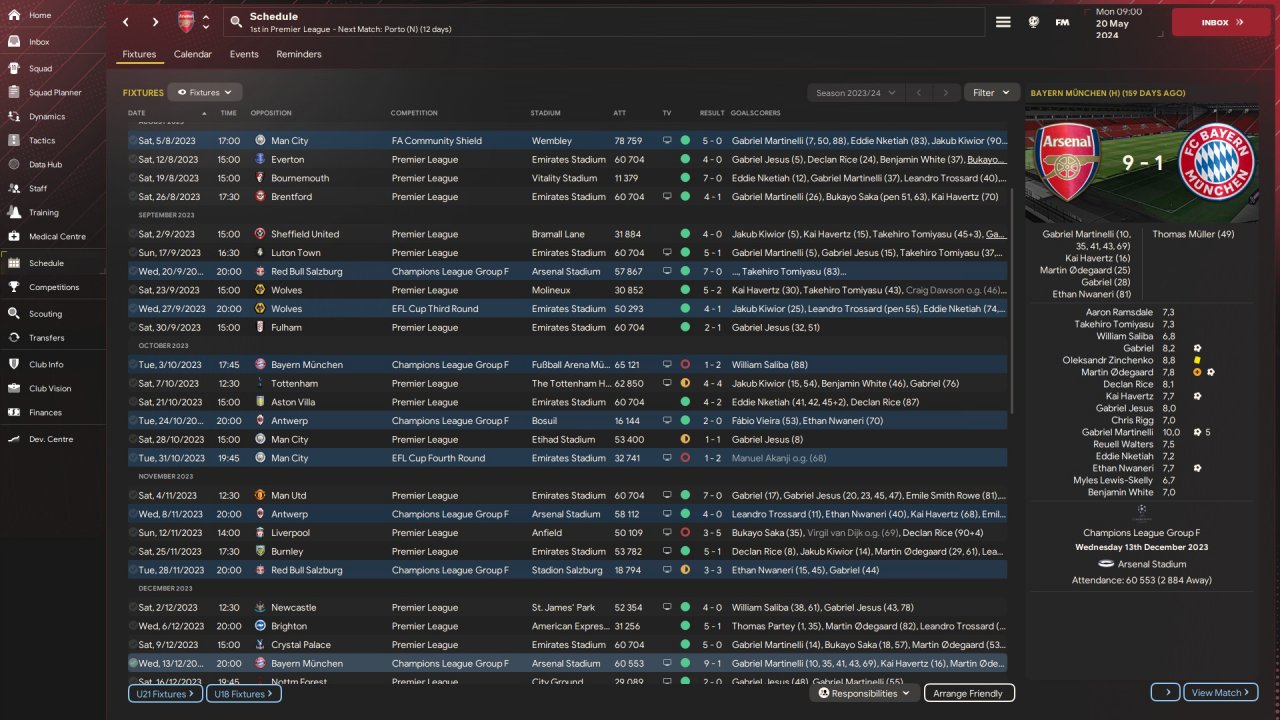Switch to the Calendar tab

click(x=193, y=54)
